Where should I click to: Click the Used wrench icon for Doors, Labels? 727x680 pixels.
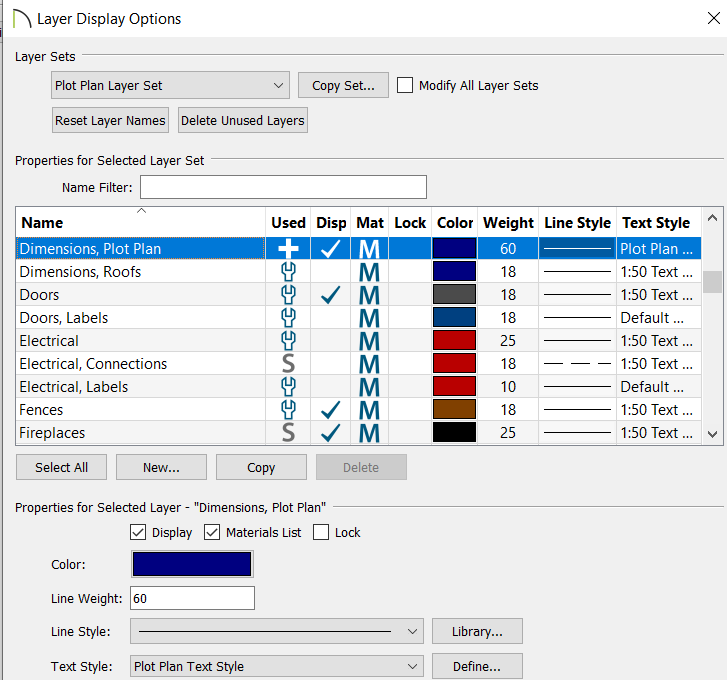[288, 318]
